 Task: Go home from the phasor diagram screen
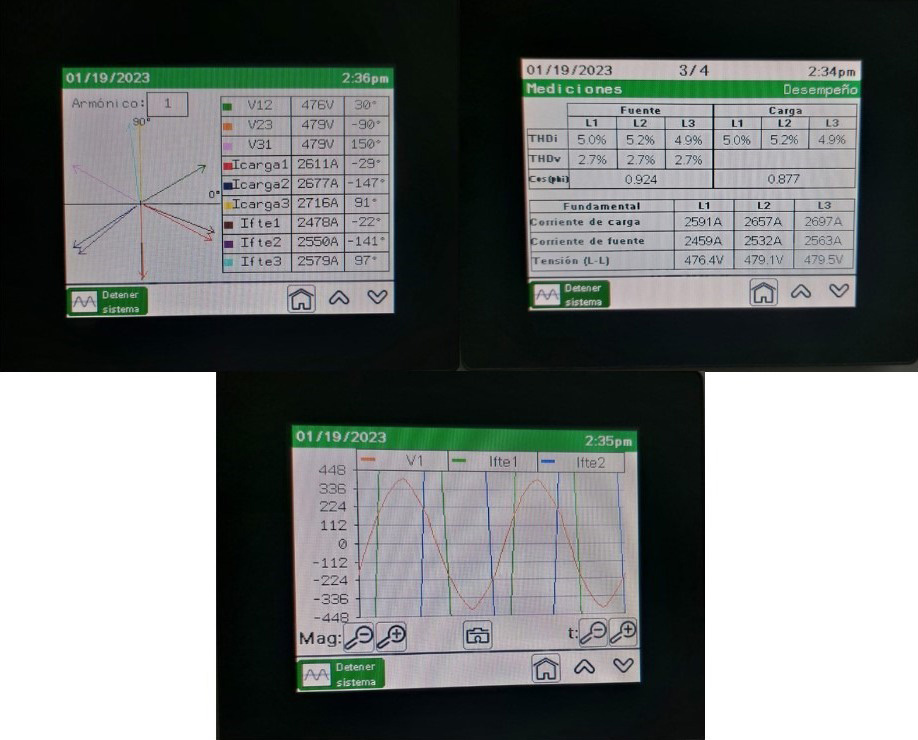[x=301, y=299]
